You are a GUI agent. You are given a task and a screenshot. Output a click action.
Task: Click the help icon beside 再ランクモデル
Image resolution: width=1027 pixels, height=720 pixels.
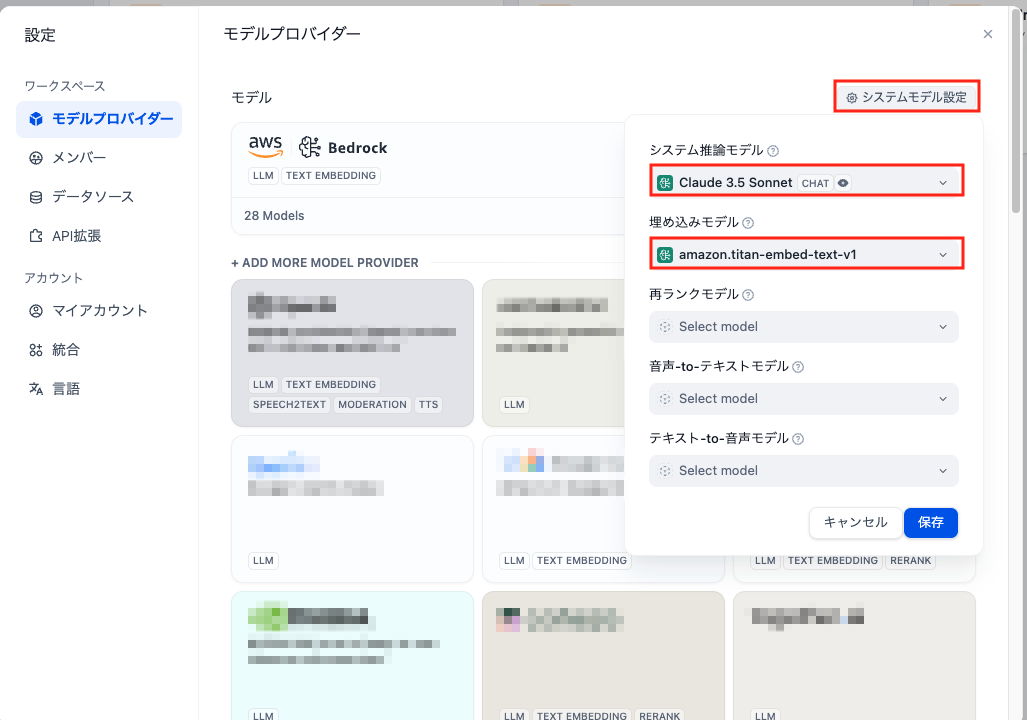point(748,295)
